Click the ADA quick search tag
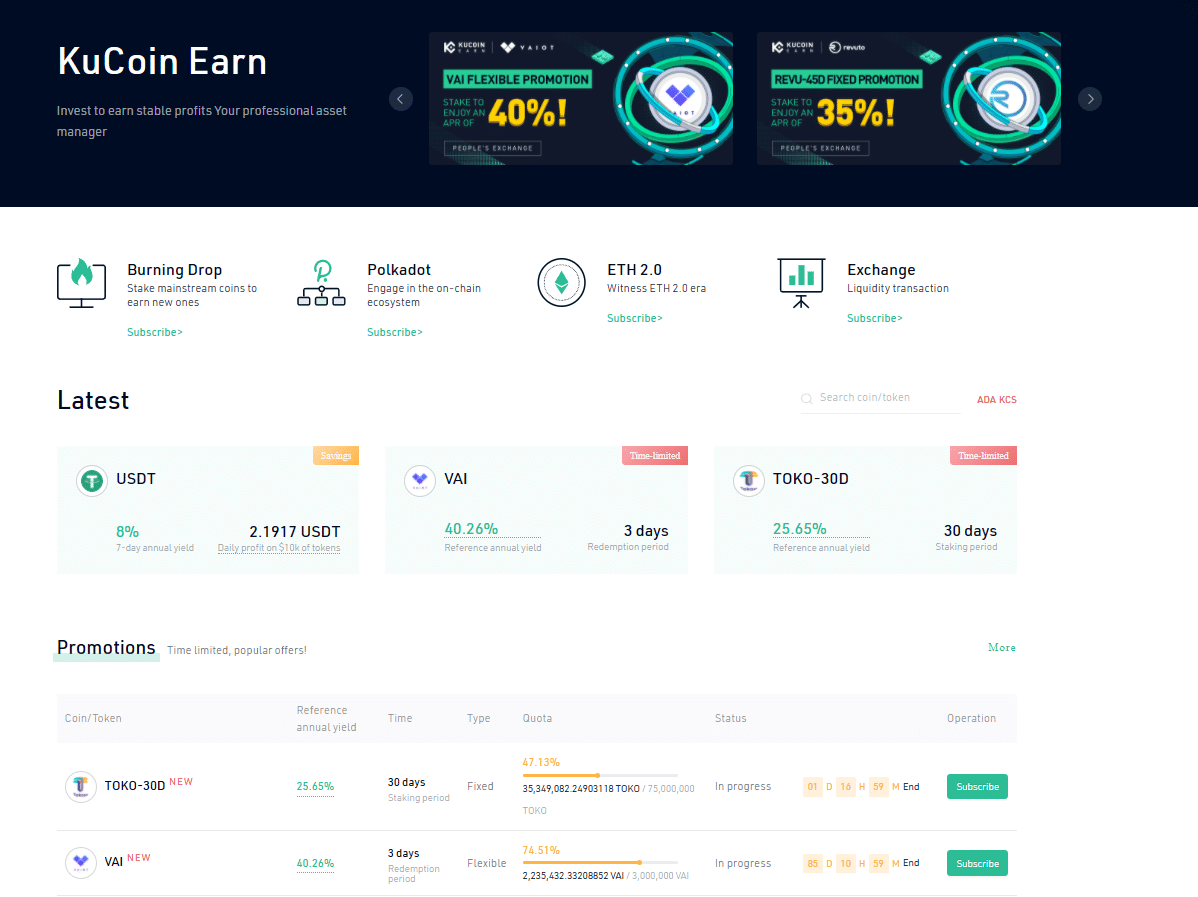Image resolution: width=1198 pixels, height=897 pixels. click(x=986, y=400)
